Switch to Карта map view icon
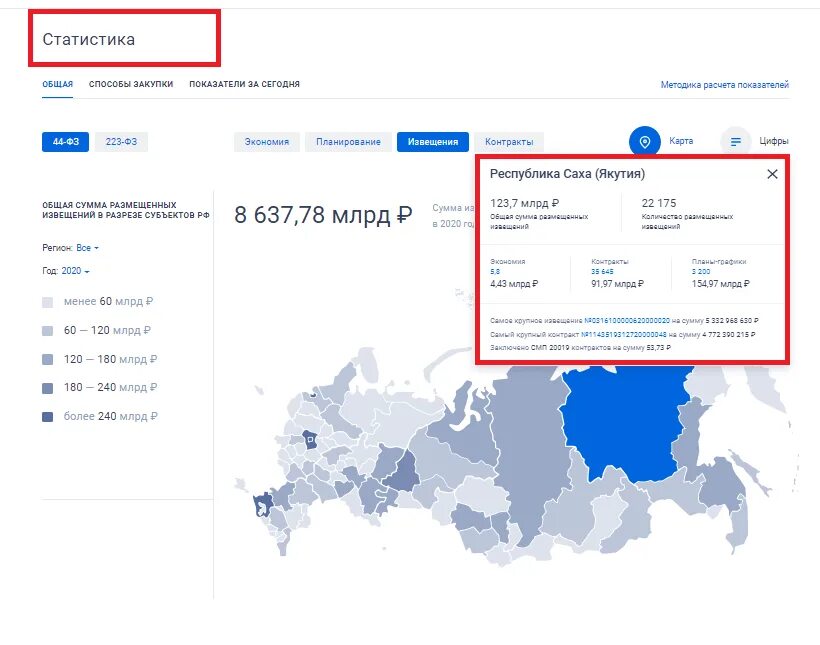Screen dimensions: 820x645 tap(645, 141)
